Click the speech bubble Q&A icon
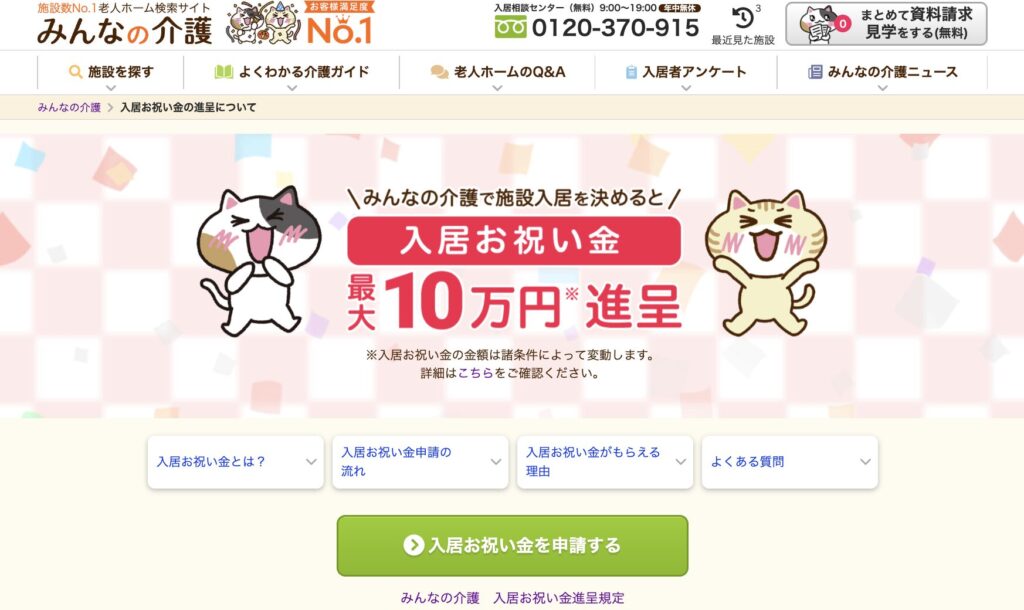Screen dimensions: 1024x610 click(x=440, y=72)
